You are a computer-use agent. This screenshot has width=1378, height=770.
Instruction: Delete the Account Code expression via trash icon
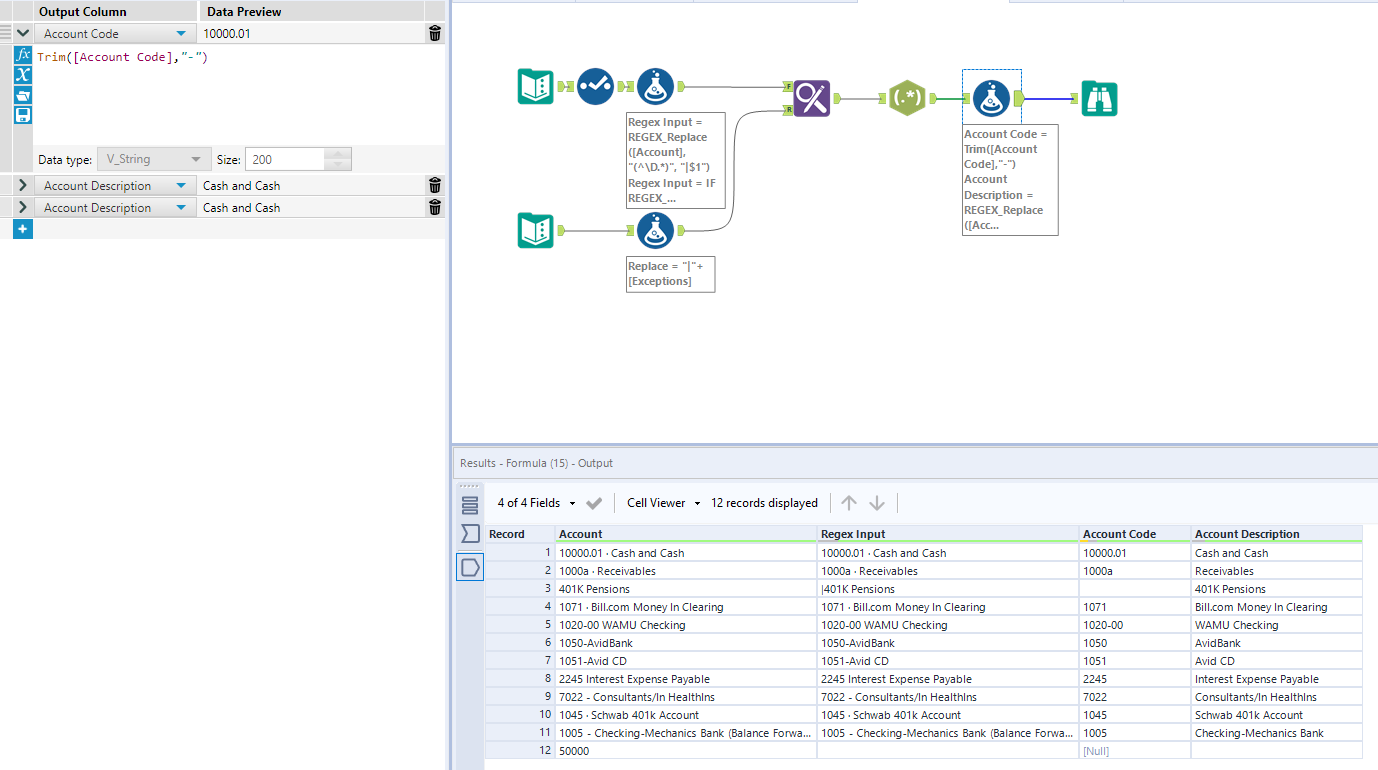434,32
